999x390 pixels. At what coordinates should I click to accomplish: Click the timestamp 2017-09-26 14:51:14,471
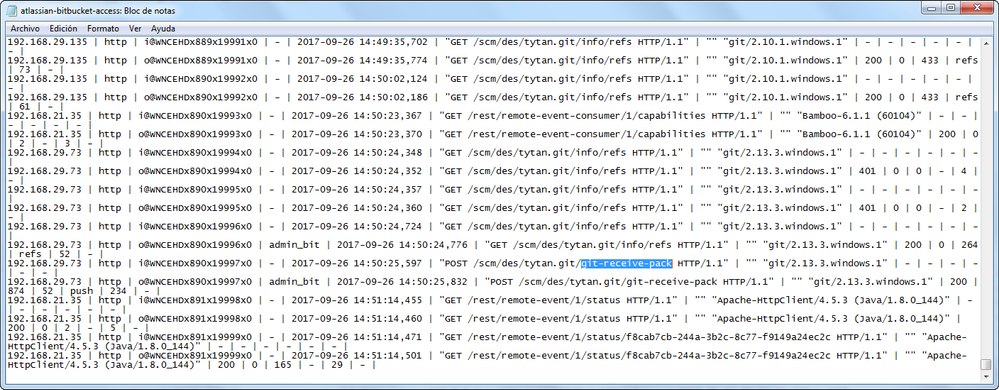tap(356, 337)
